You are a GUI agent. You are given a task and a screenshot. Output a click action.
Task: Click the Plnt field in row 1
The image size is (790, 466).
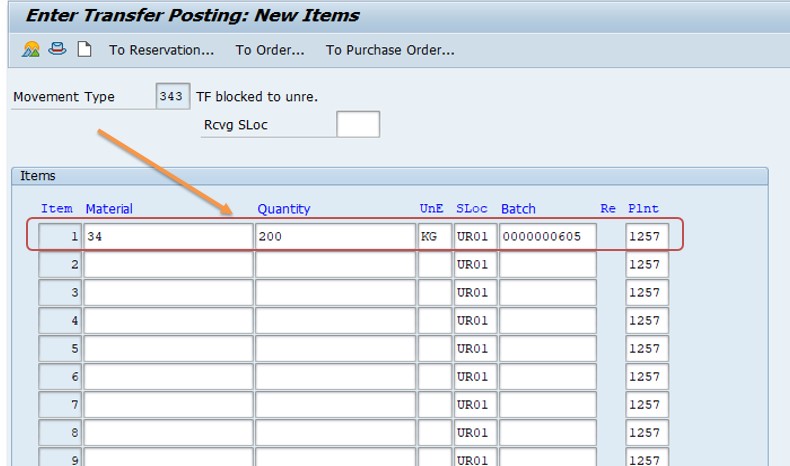coord(646,237)
